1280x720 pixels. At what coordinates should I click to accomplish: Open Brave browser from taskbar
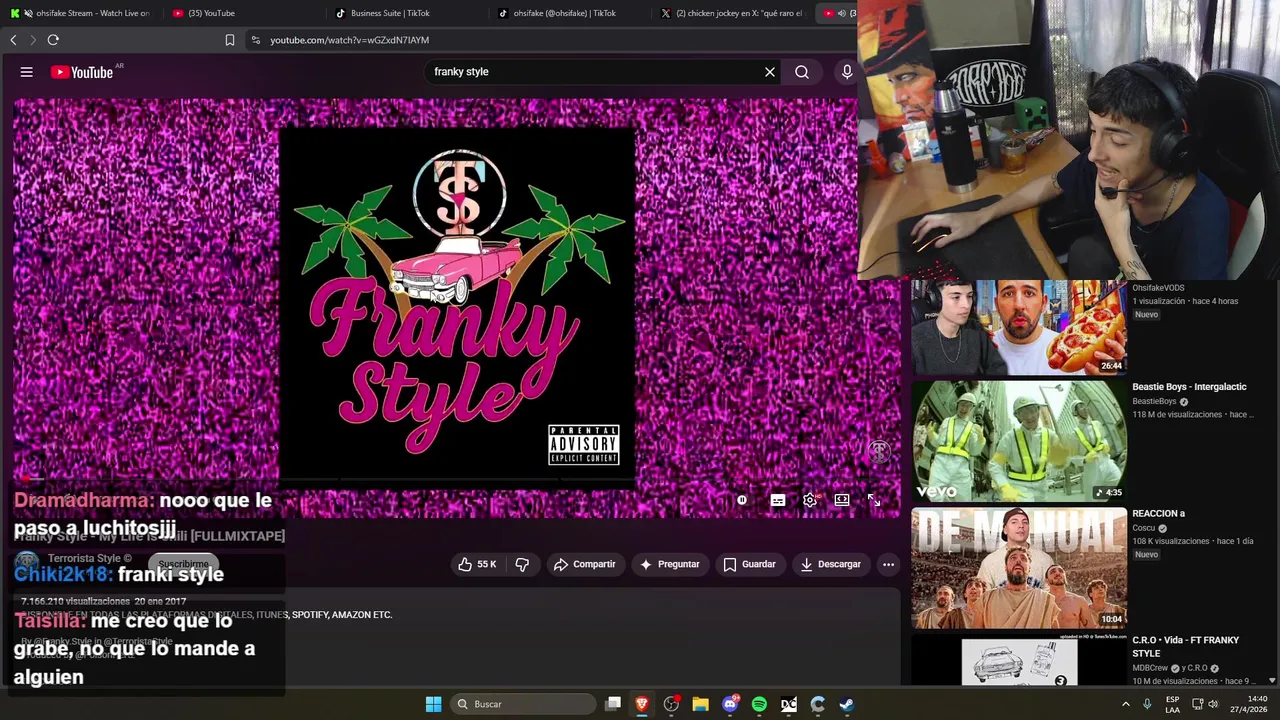pos(642,704)
